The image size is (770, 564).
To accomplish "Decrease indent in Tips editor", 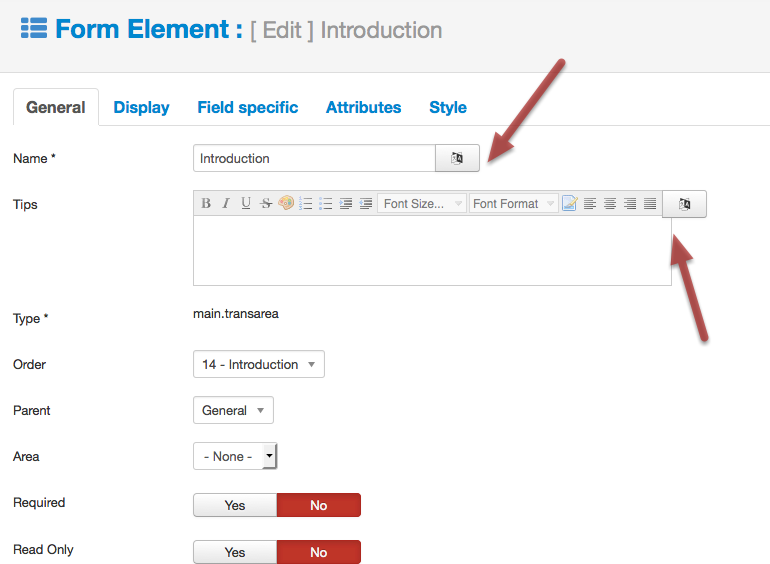I will point(366,203).
